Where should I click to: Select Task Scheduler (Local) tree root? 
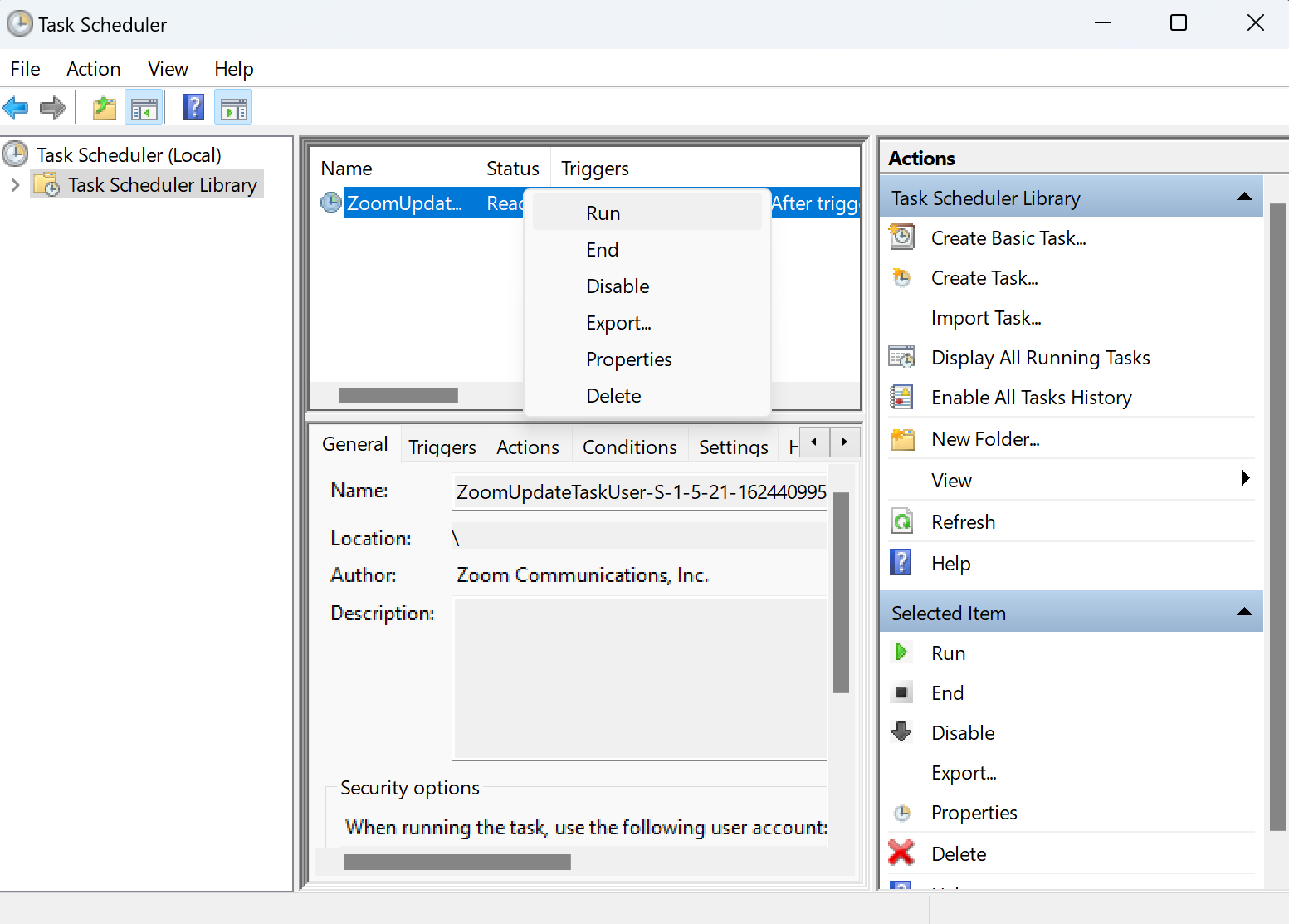click(x=129, y=154)
